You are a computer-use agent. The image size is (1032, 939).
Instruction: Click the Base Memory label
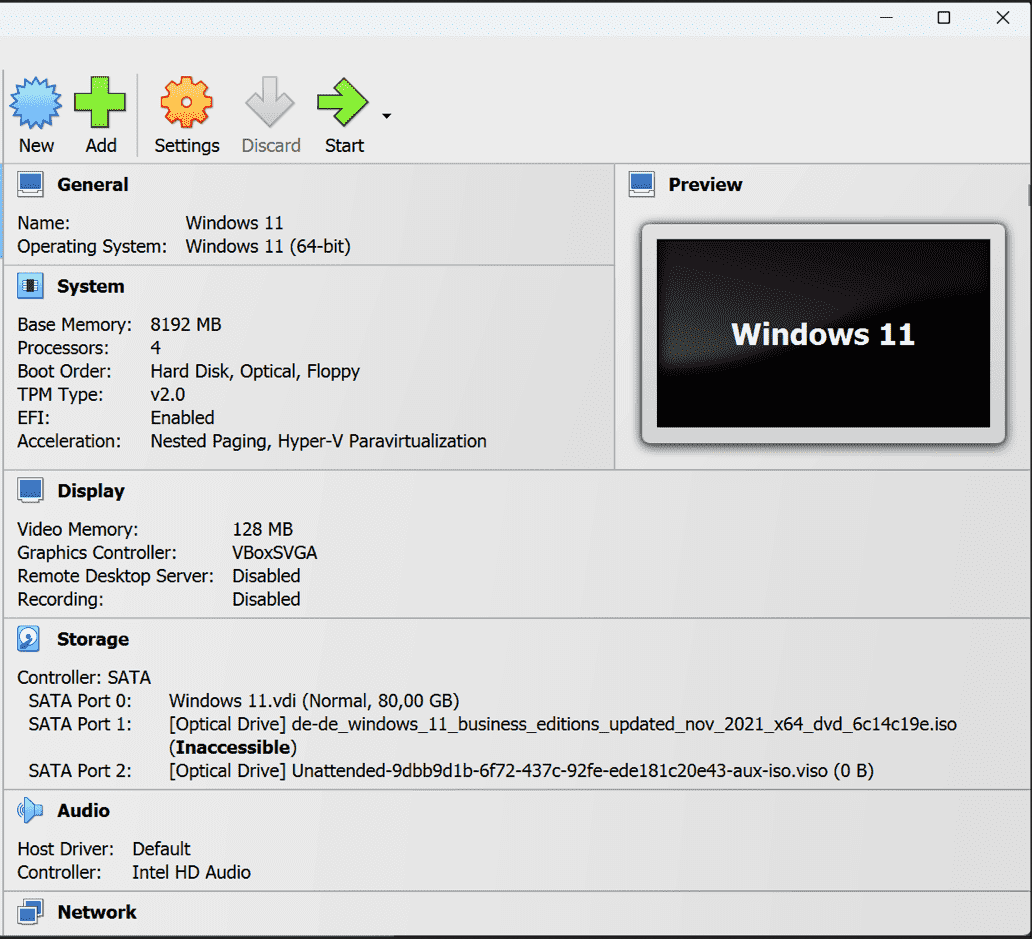tap(74, 324)
